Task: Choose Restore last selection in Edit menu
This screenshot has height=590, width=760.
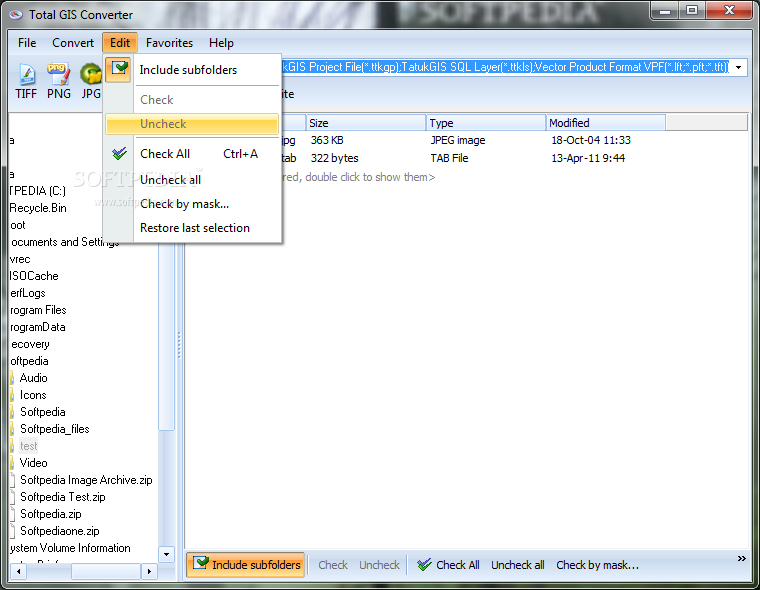Action: 192,228
